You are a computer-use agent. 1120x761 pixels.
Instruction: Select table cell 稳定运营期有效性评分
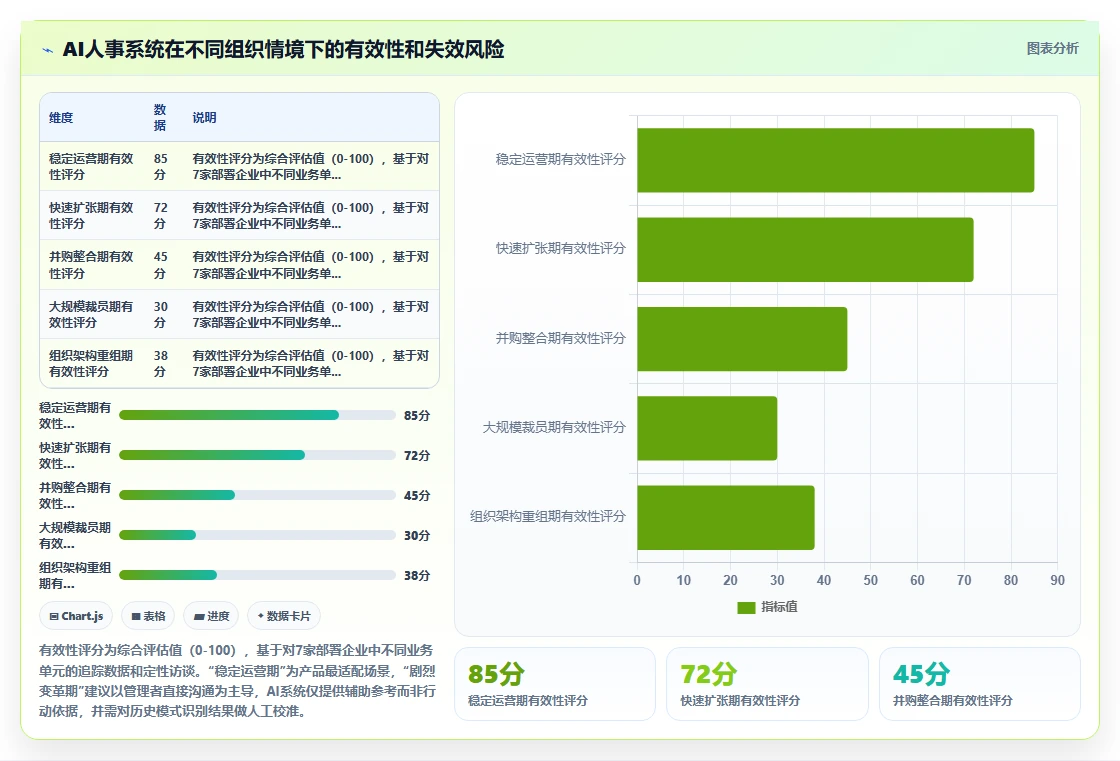[x=91, y=166]
